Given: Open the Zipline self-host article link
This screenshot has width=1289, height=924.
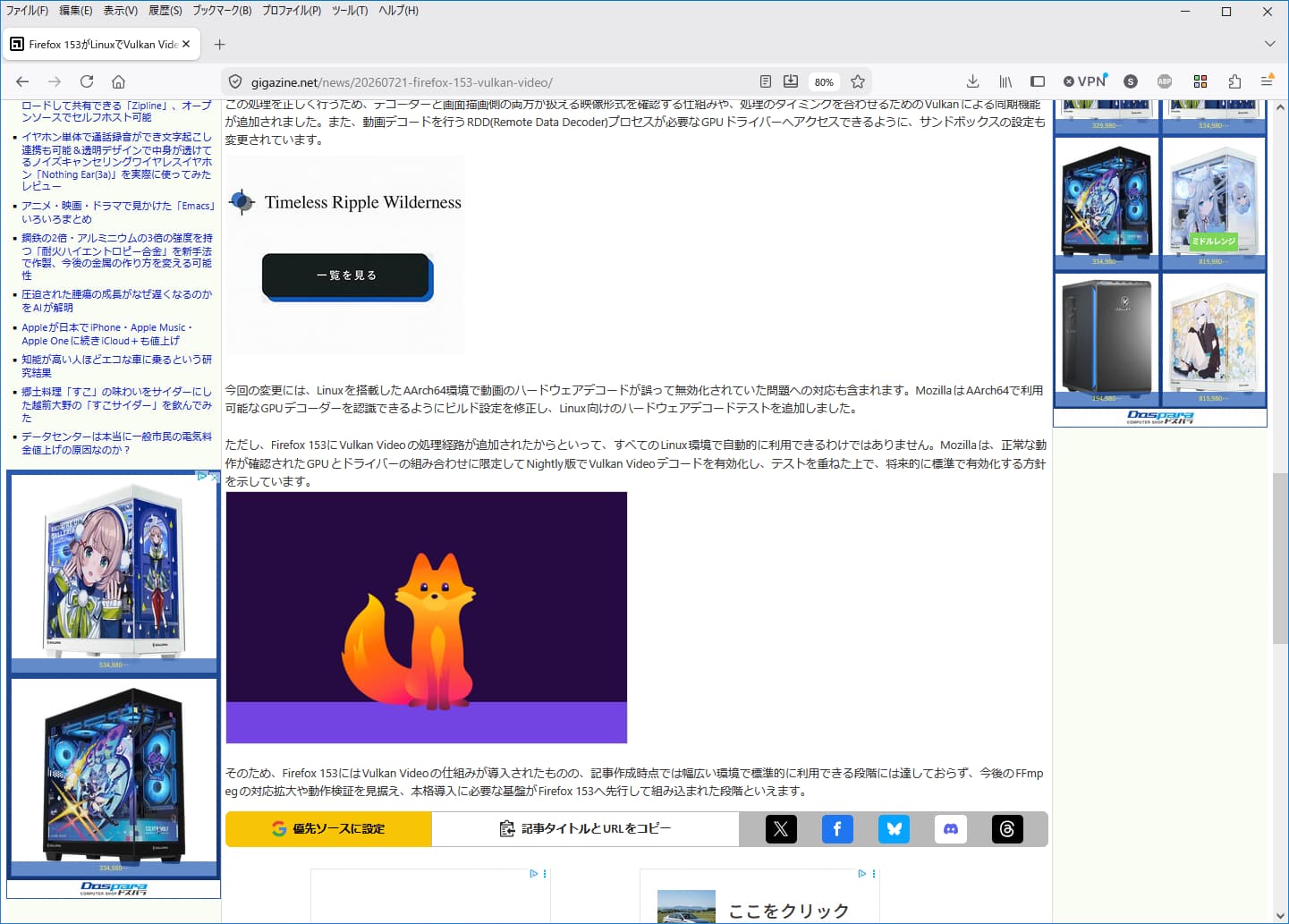Looking at the screenshot, I should 117,111.
